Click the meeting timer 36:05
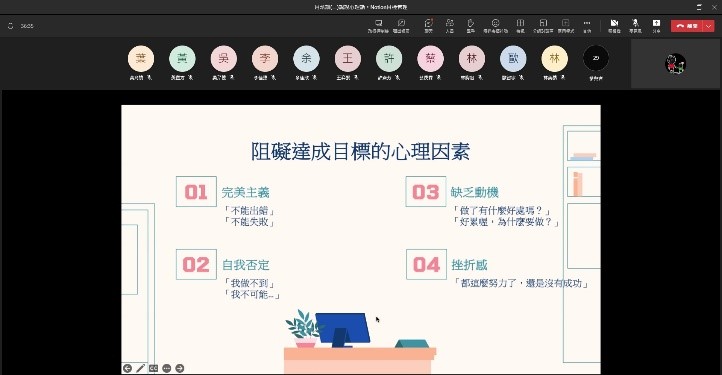This screenshot has height=375, width=722. [27, 26]
